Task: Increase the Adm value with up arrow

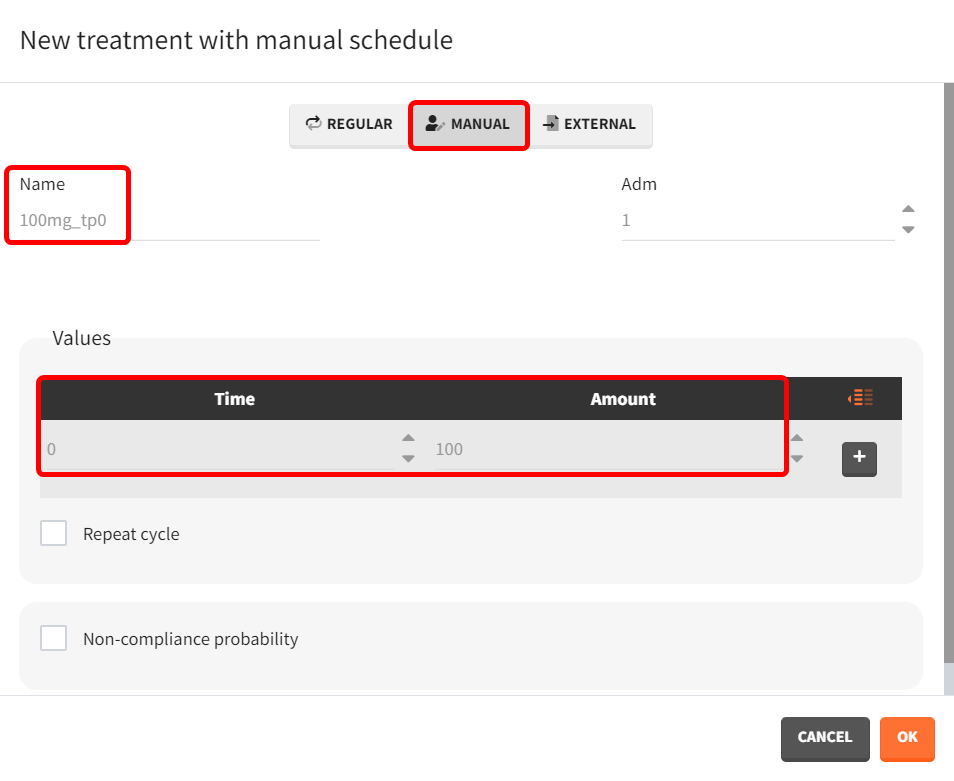Action: 908,210
